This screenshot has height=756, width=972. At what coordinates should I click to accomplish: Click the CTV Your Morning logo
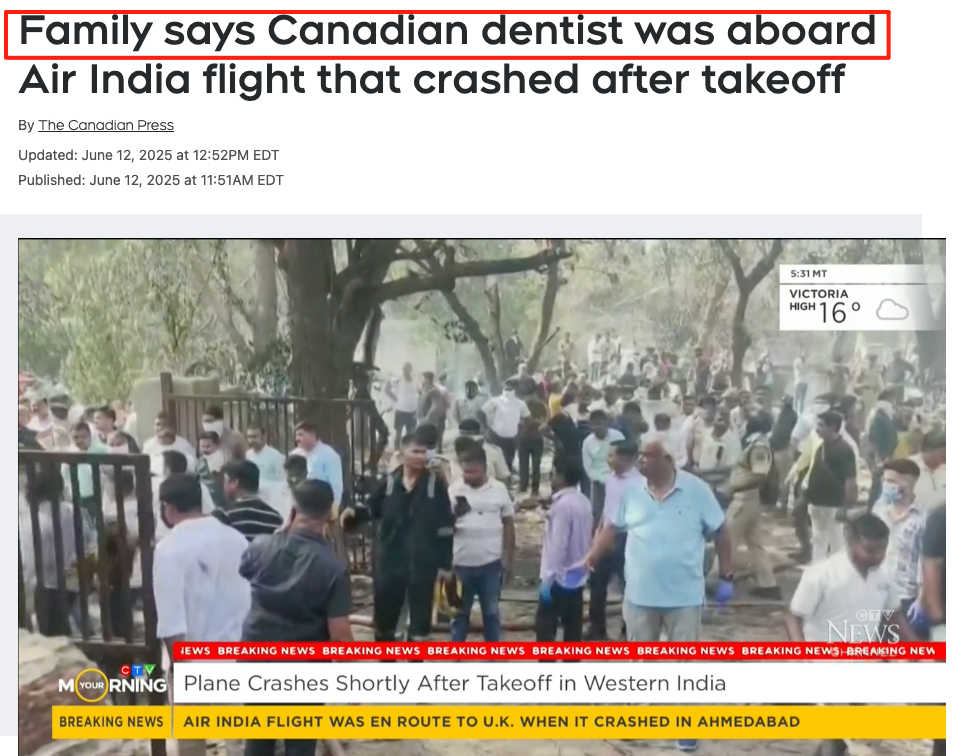[113, 683]
